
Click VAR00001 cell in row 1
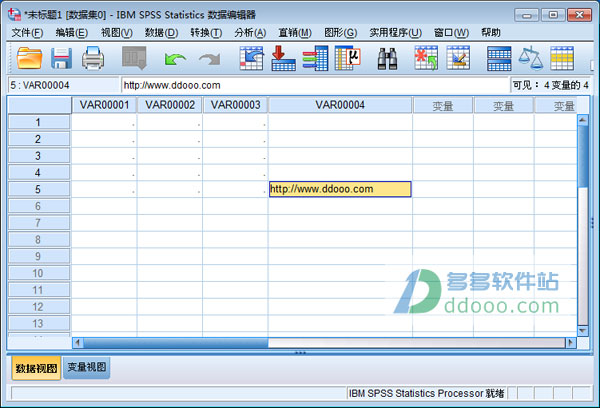point(104,122)
